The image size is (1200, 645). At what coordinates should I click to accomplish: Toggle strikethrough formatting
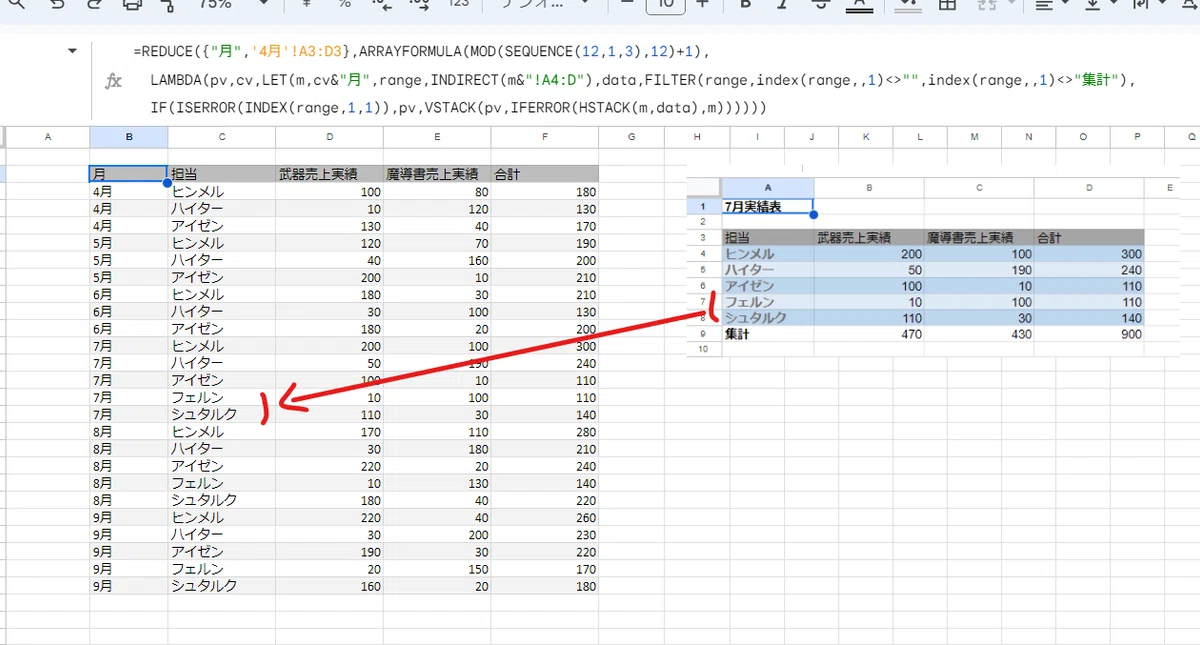coord(820,5)
